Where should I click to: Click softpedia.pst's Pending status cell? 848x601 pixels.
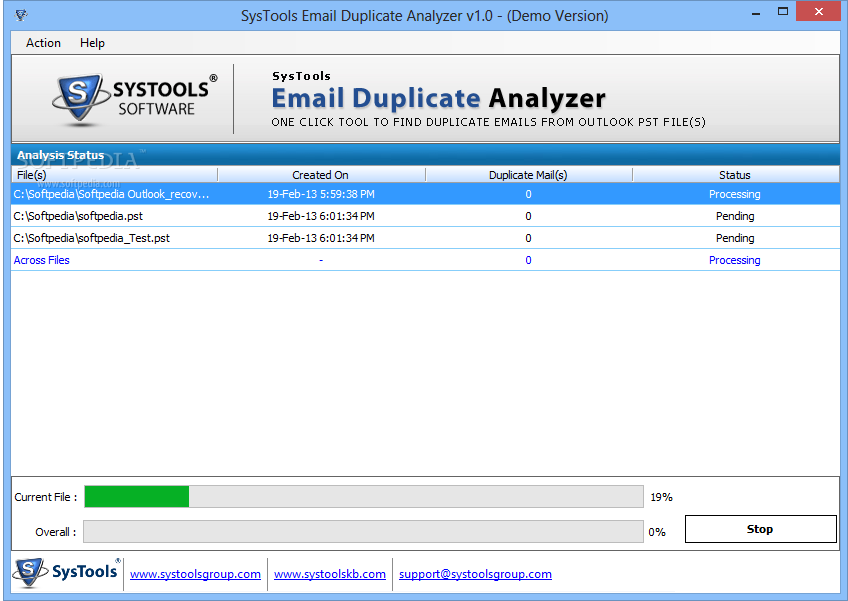735,216
